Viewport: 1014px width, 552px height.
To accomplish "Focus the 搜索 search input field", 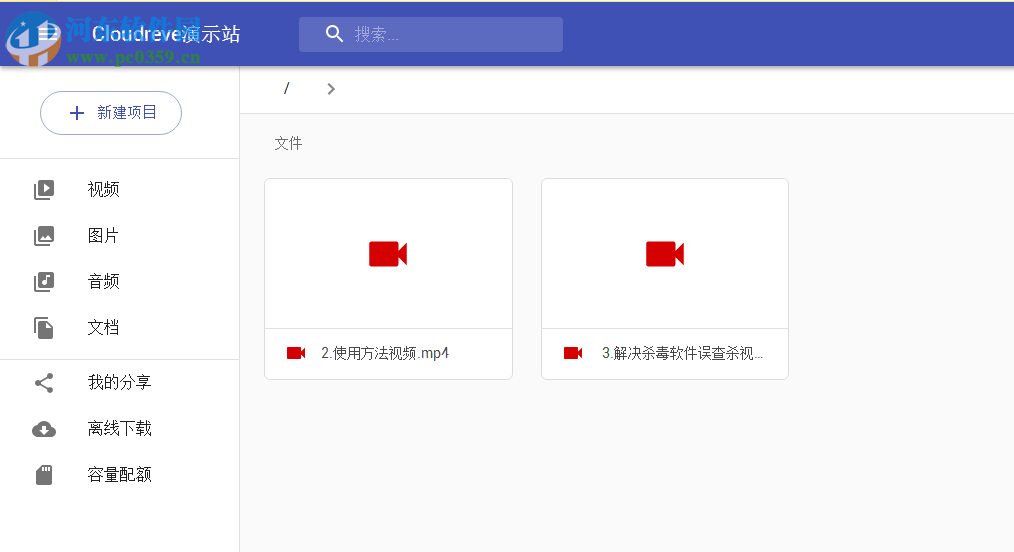I will (x=431, y=34).
